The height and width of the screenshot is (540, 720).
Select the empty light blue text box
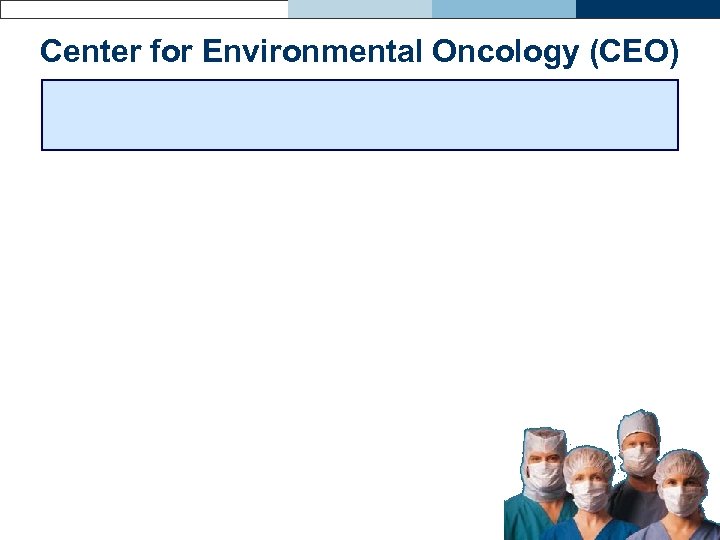coord(359,115)
